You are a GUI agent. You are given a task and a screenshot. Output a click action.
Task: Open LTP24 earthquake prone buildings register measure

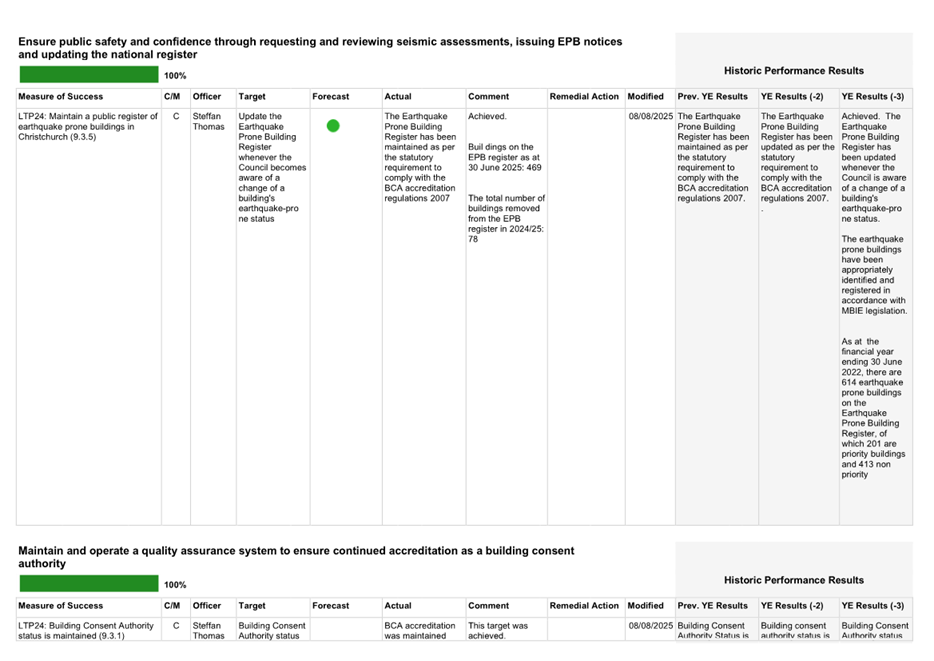(88, 126)
